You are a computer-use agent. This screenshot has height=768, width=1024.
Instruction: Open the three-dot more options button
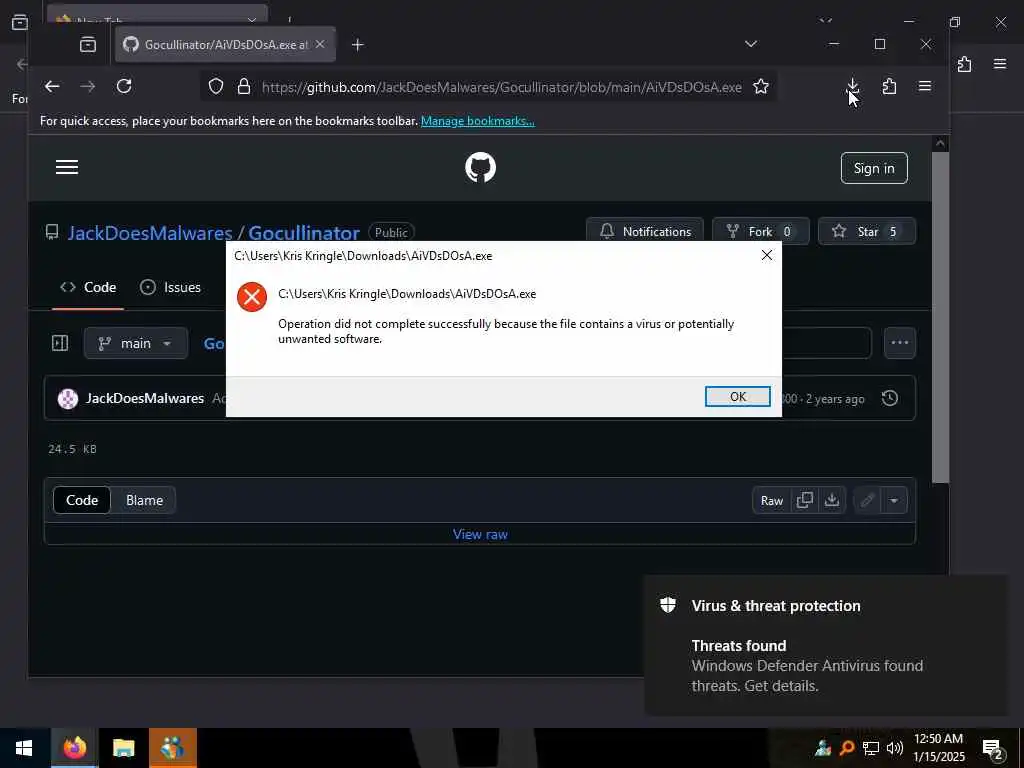point(899,343)
